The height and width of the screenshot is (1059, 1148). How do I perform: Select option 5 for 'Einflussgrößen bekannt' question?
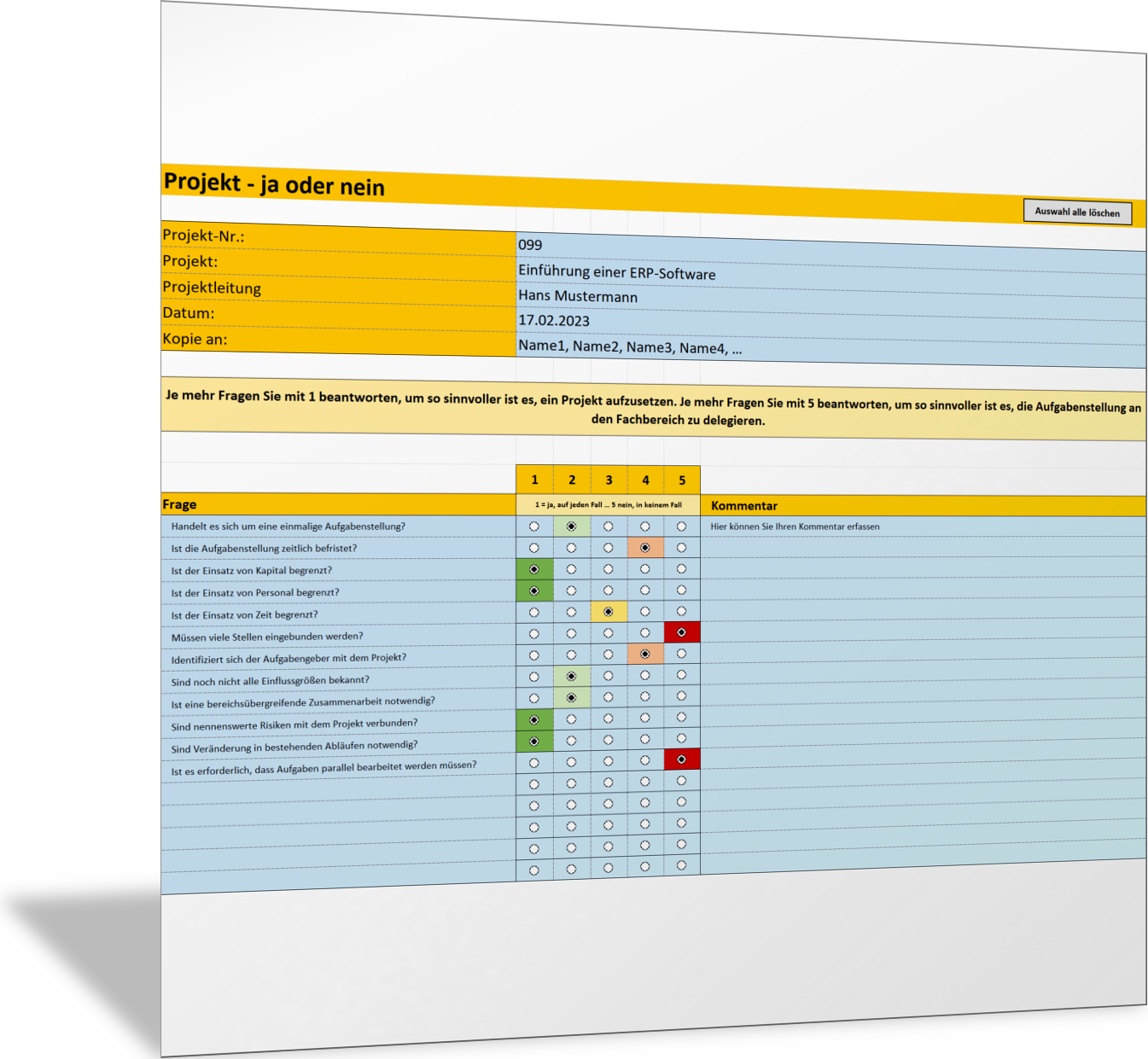click(681, 675)
